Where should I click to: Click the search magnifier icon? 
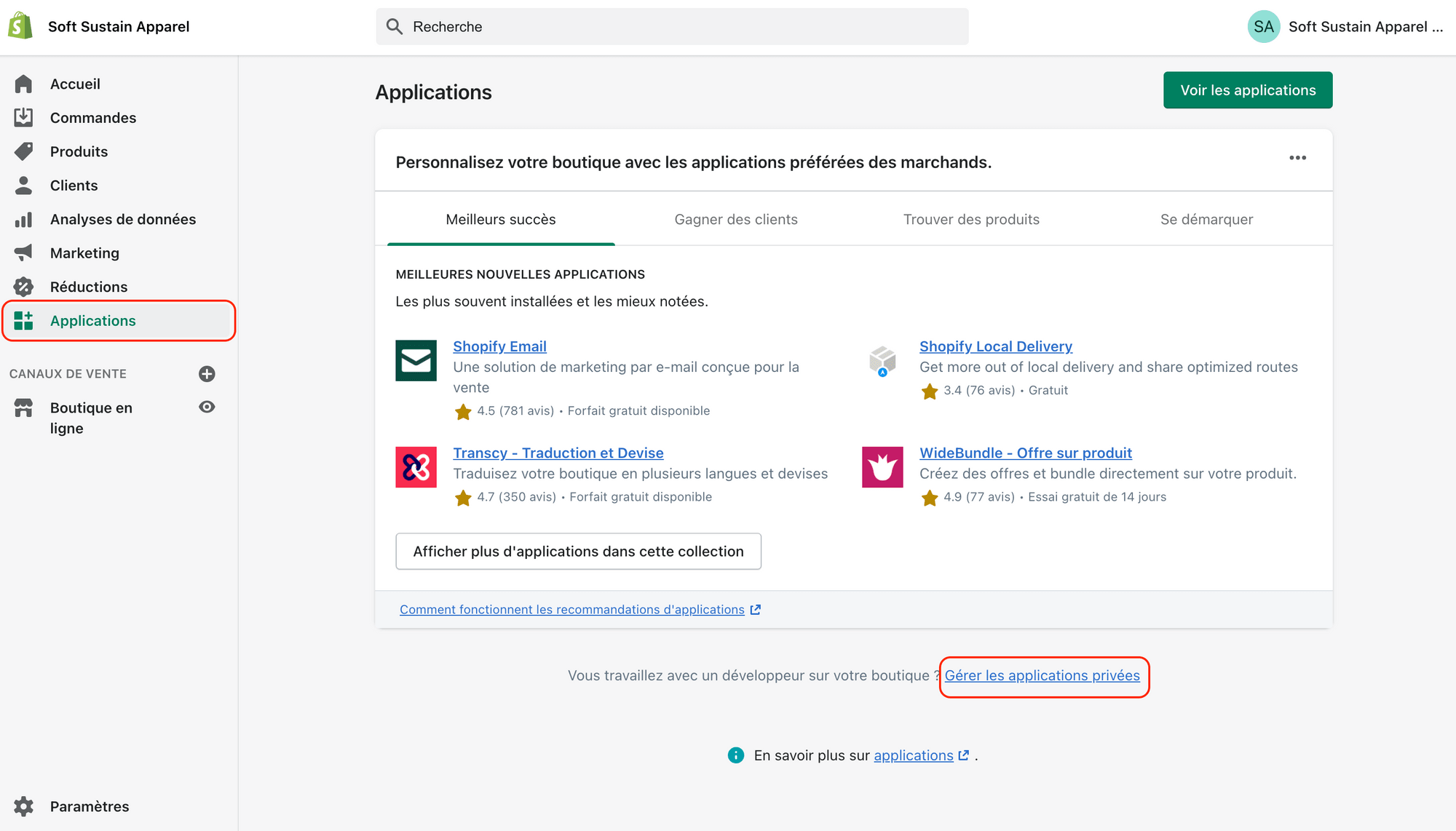coord(395,26)
